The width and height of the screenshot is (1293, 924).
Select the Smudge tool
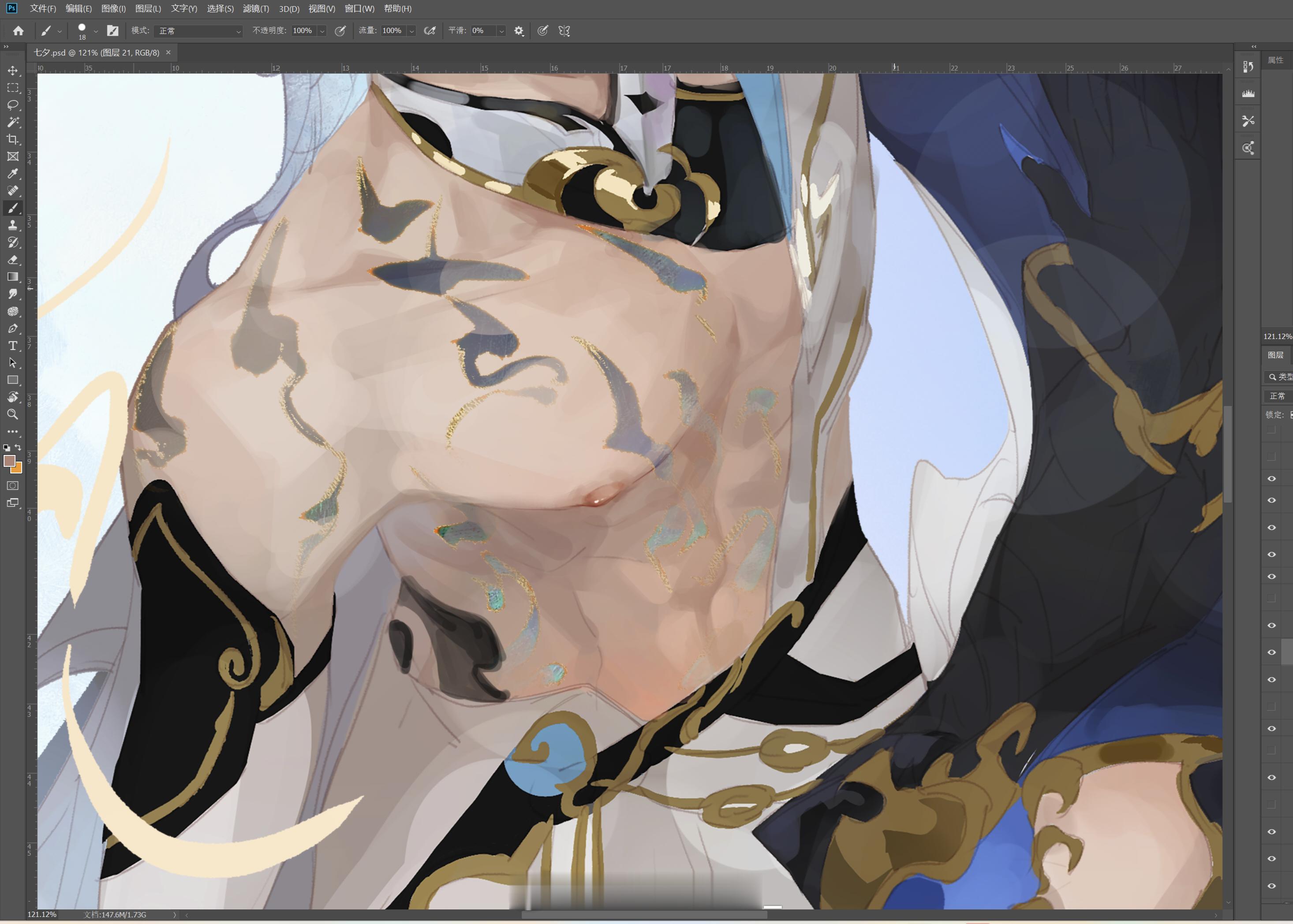12,294
